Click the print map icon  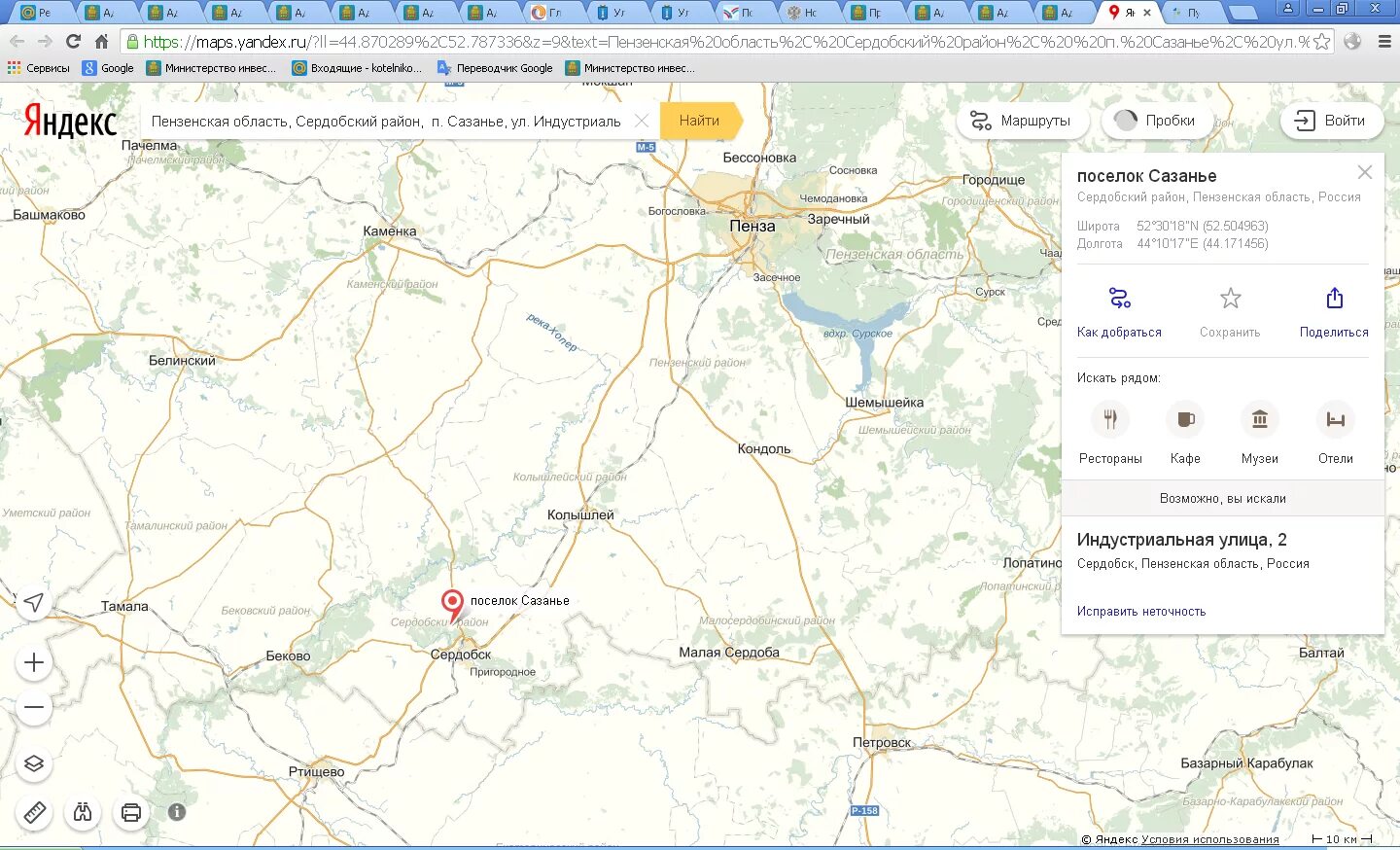[x=131, y=812]
